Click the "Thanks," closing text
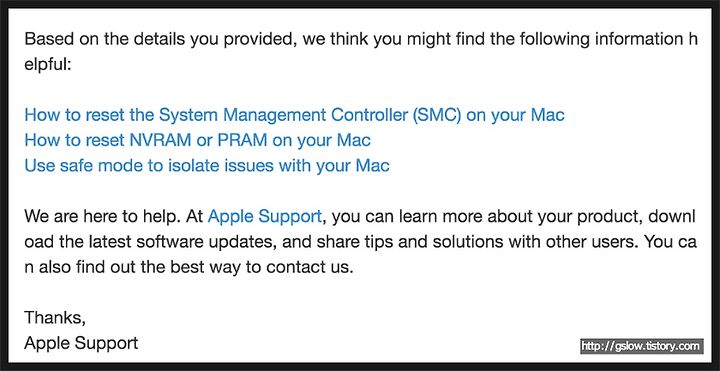The image size is (720, 371). point(55,318)
